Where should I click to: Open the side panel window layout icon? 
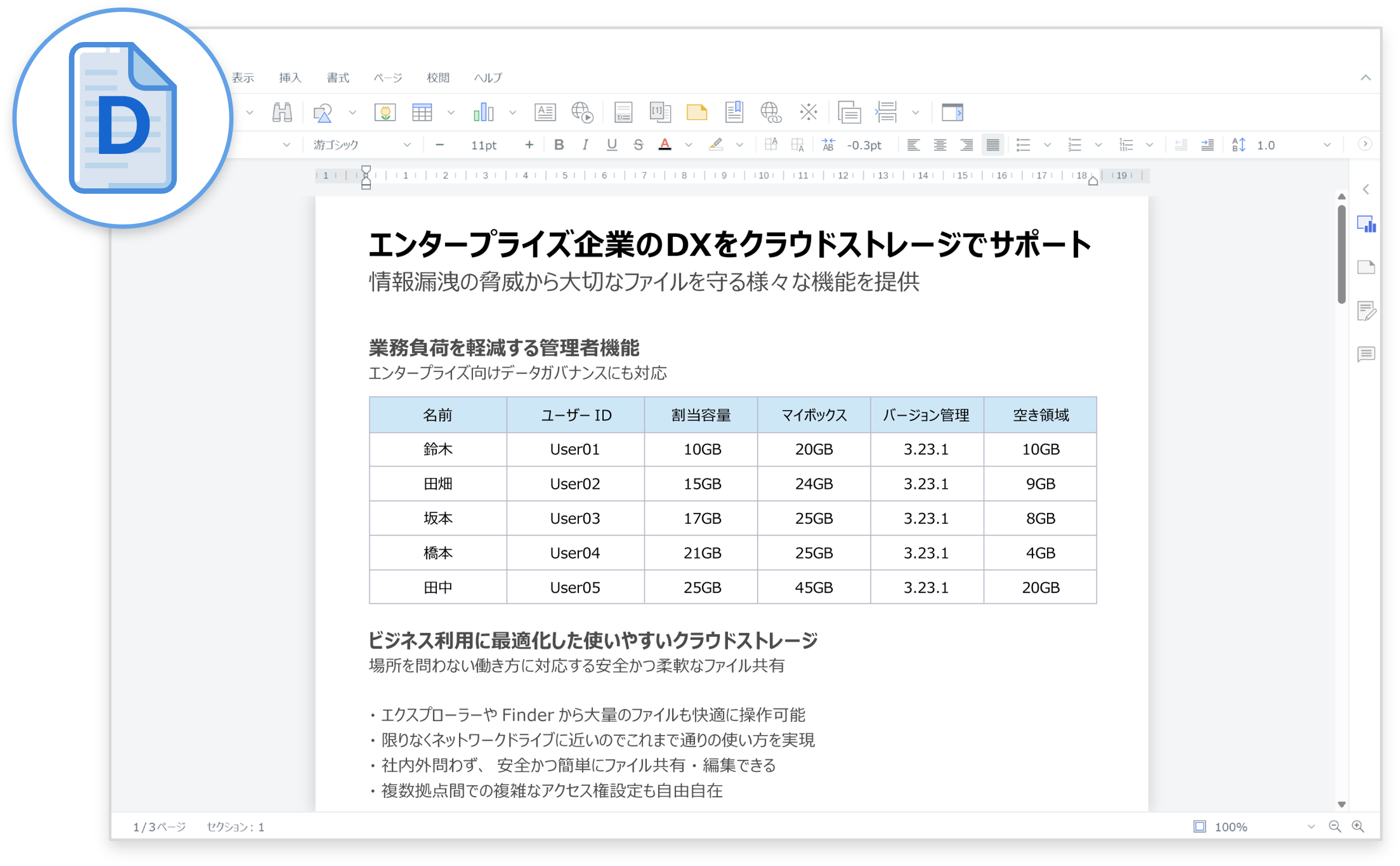coord(952,112)
